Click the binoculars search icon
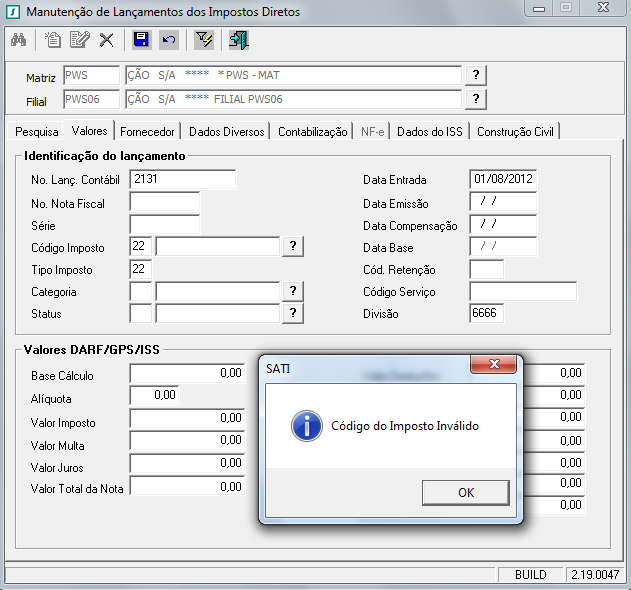The width and height of the screenshot is (631, 590). coord(18,40)
